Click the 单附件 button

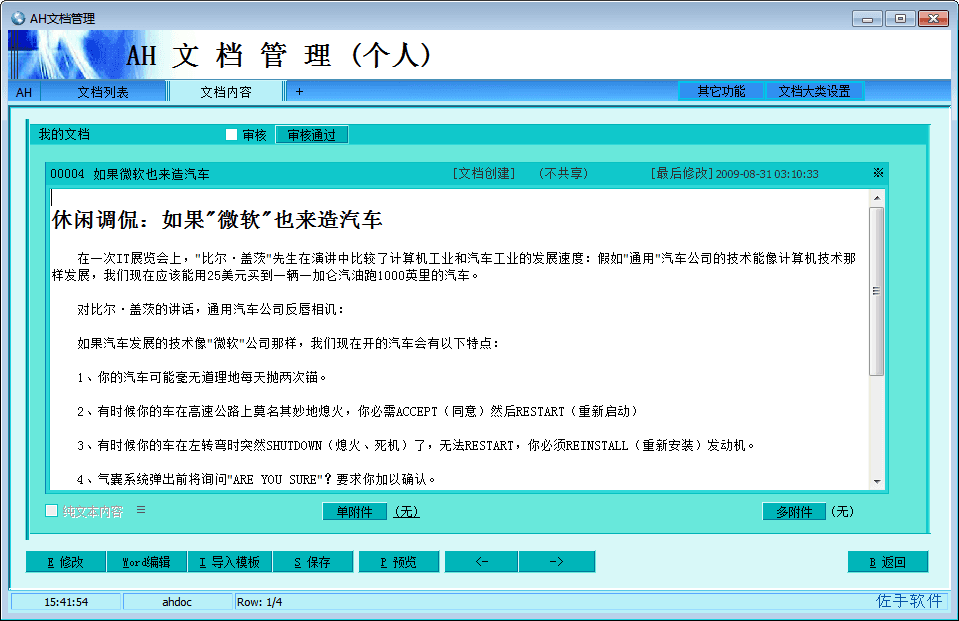pos(355,511)
